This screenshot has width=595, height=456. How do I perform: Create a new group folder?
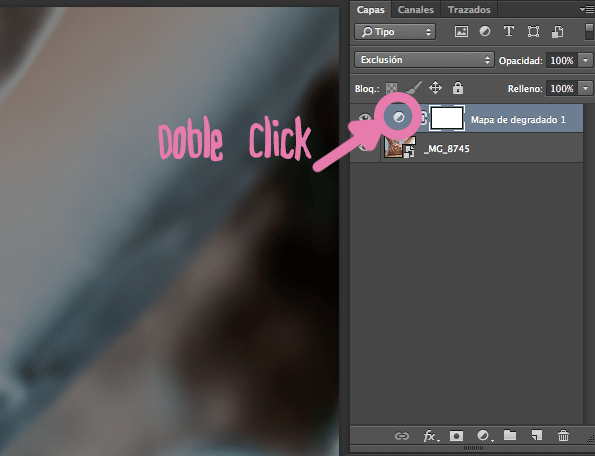(510, 435)
